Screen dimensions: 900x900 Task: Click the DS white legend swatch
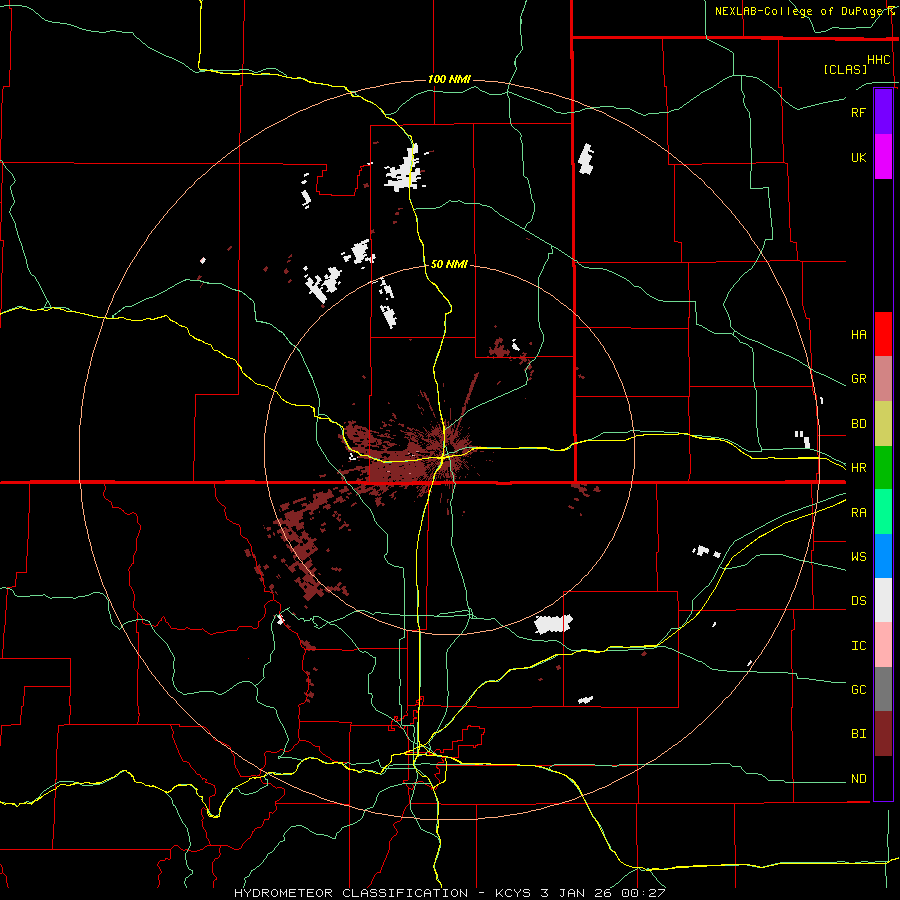883,600
